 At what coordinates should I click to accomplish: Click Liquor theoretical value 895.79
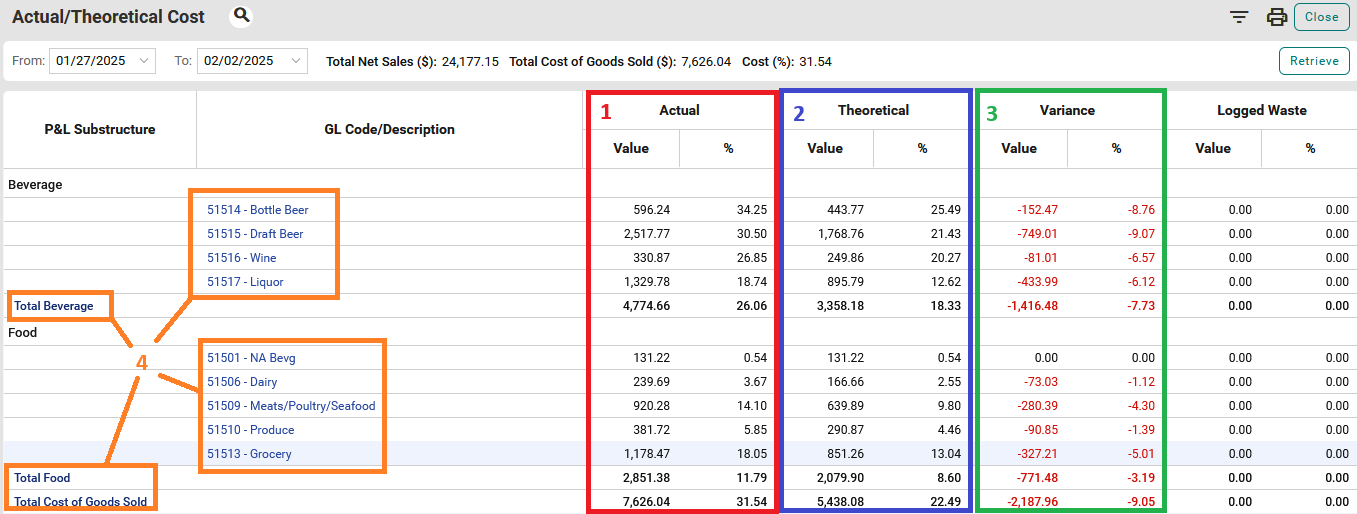point(846,282)
